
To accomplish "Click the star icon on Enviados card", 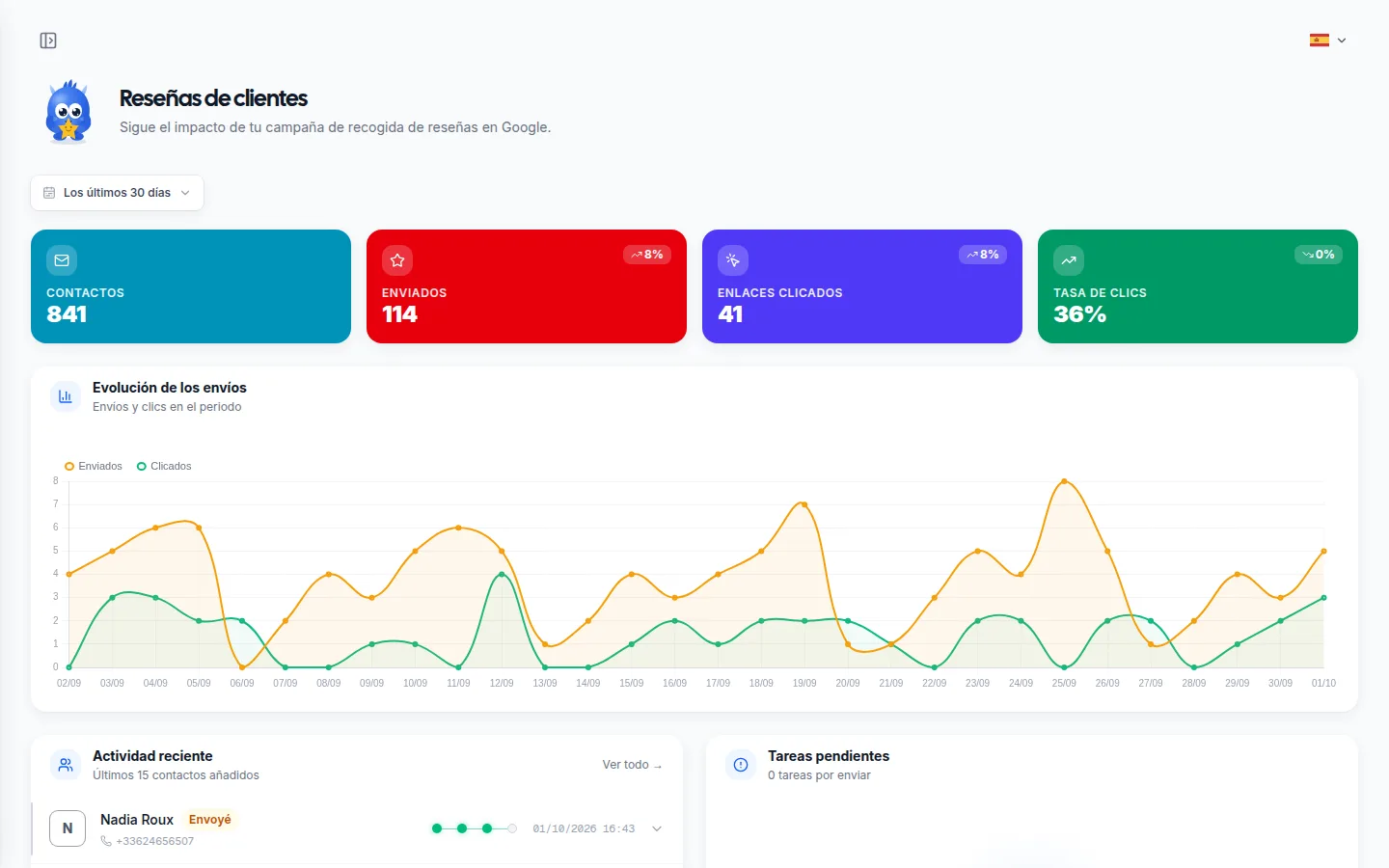I will tap(397, 260).
